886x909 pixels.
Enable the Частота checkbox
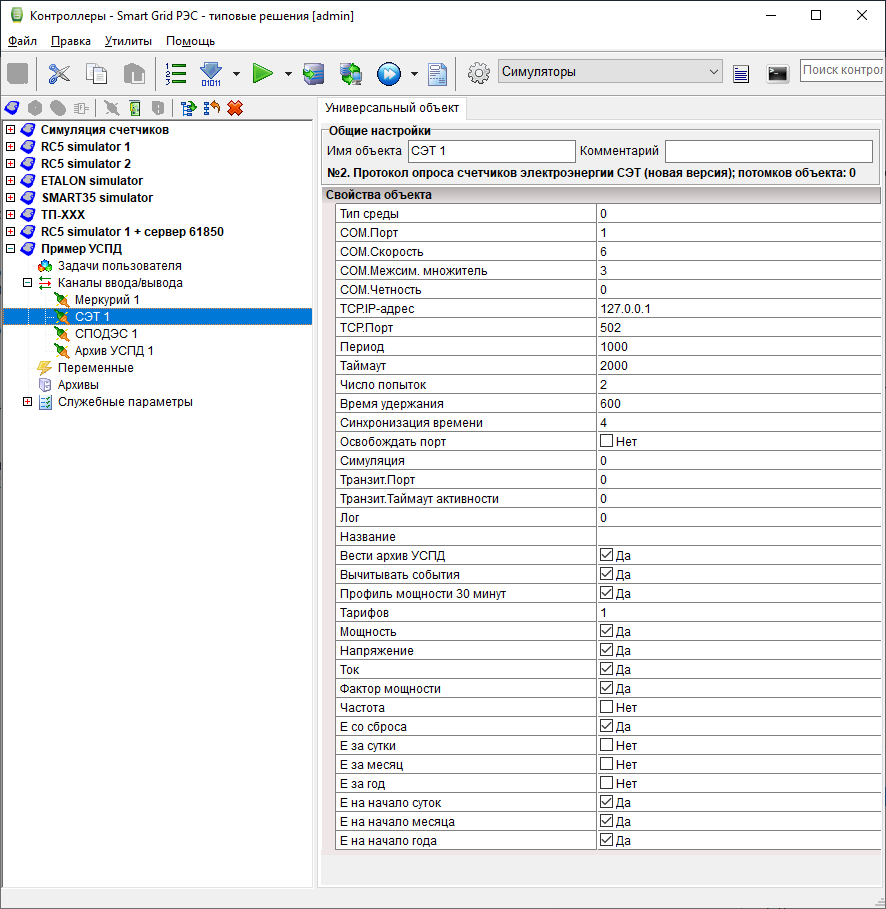click(606, 708)
